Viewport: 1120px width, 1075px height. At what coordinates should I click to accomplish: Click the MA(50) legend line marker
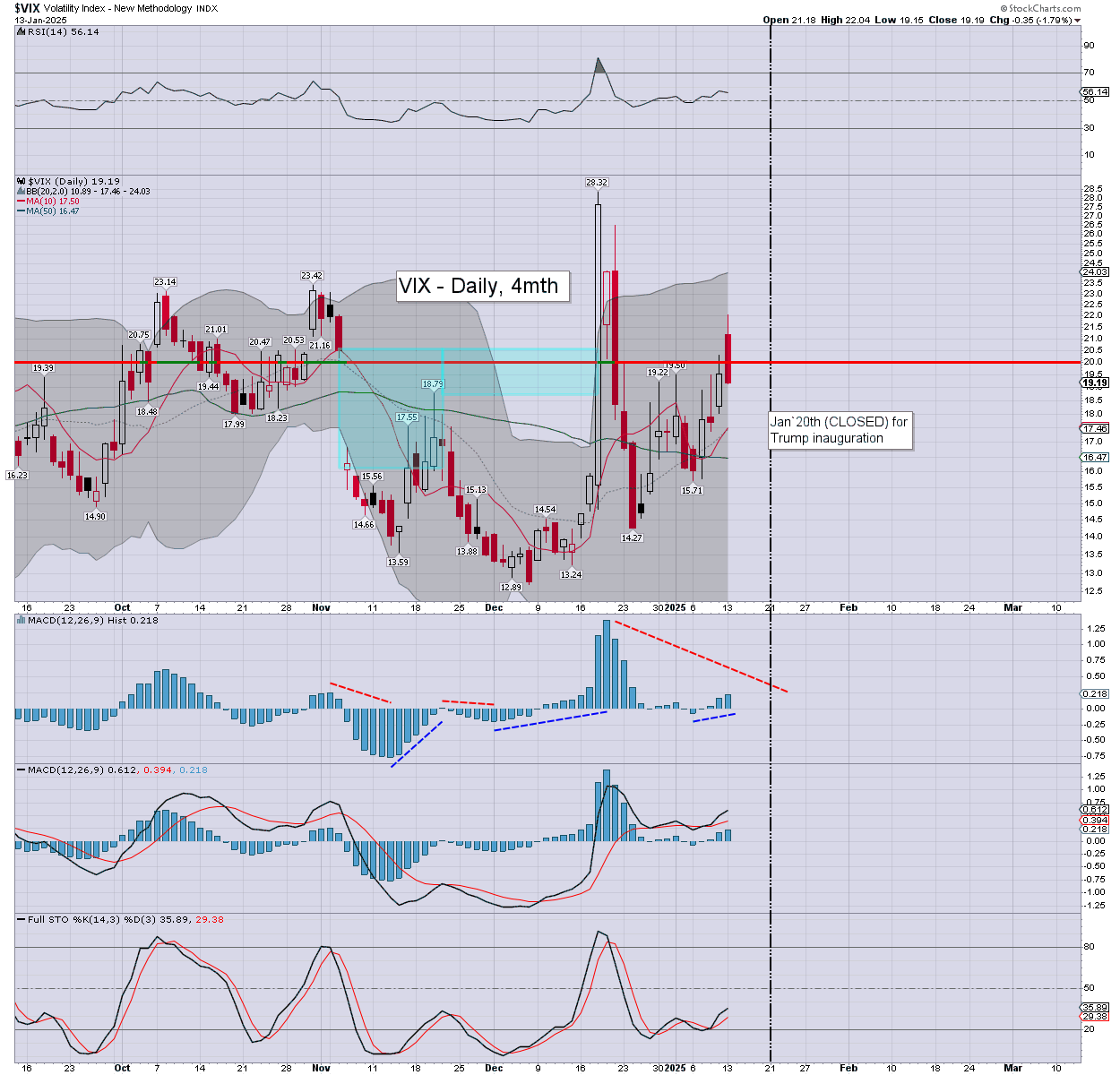21,211
